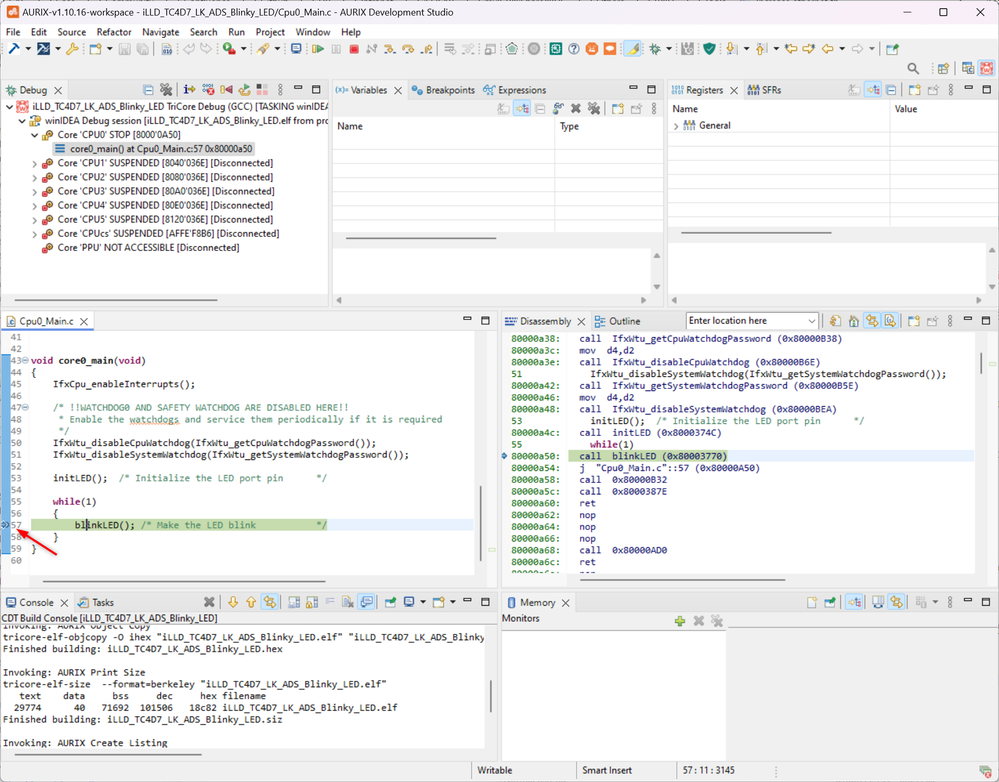
Task: Click the Step Over toolbar icon
Action: click(x=408, y=49)
